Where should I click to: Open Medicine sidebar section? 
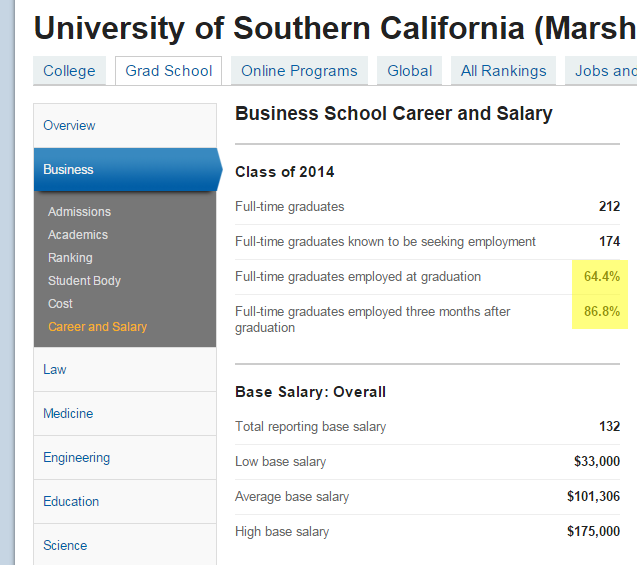click(x=68, y=414)
